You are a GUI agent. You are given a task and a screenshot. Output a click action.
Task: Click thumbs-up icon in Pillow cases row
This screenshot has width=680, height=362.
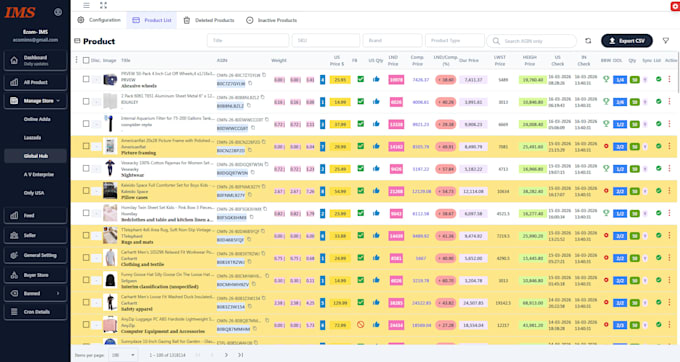pyautogui.click(x=376, y=191)
